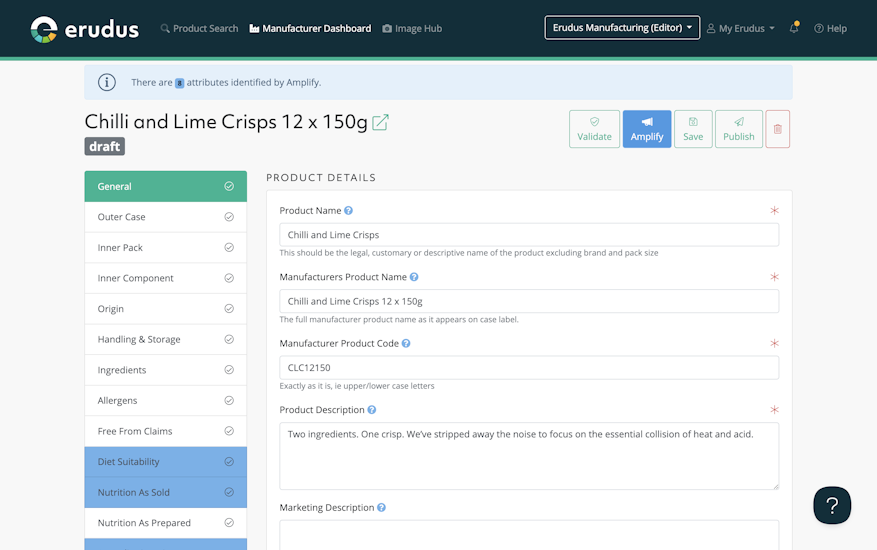
Task: Click the Ingredients checkmark icon
Action: coord(229,370)
